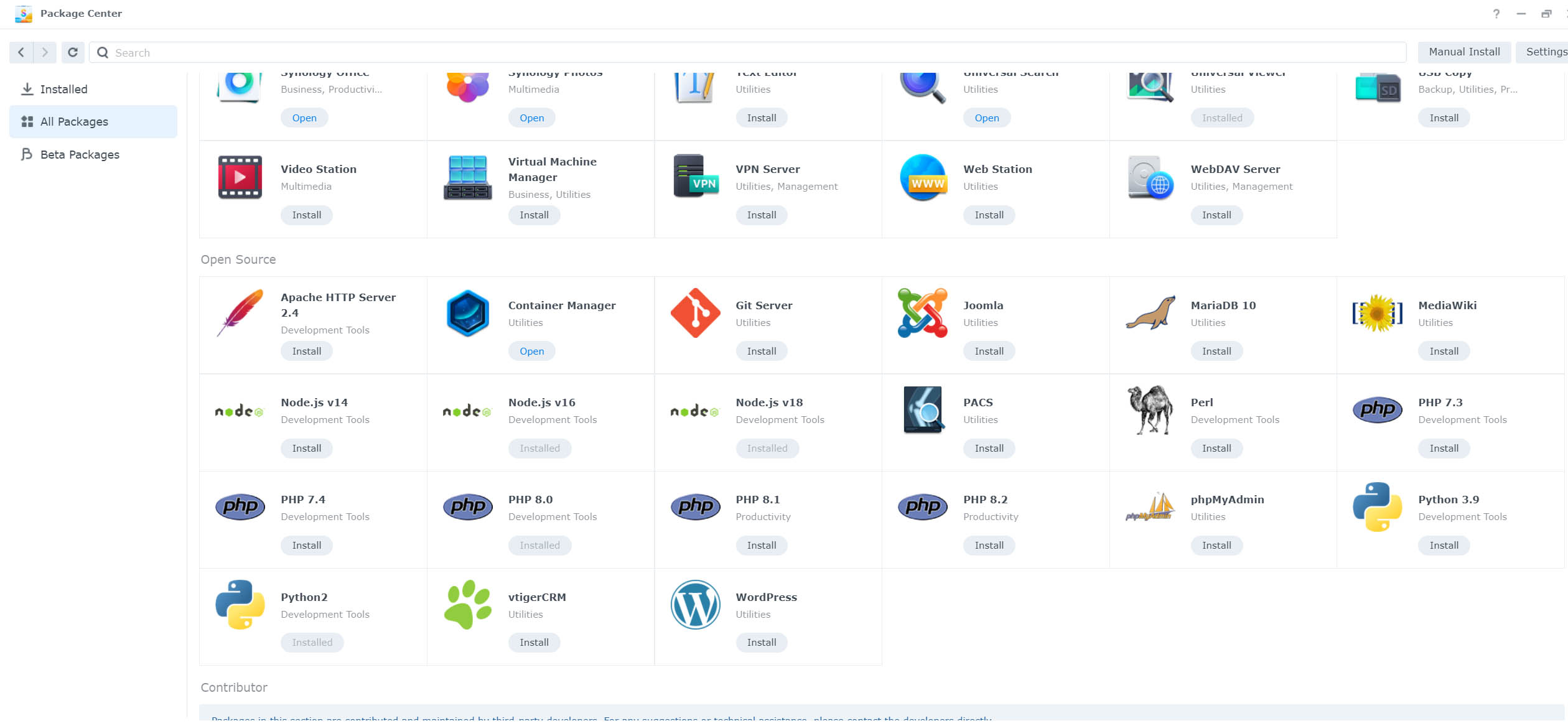Switch to Beta Packages
Viewport: 1568px width, 726px height.
[x=93, y=154]
